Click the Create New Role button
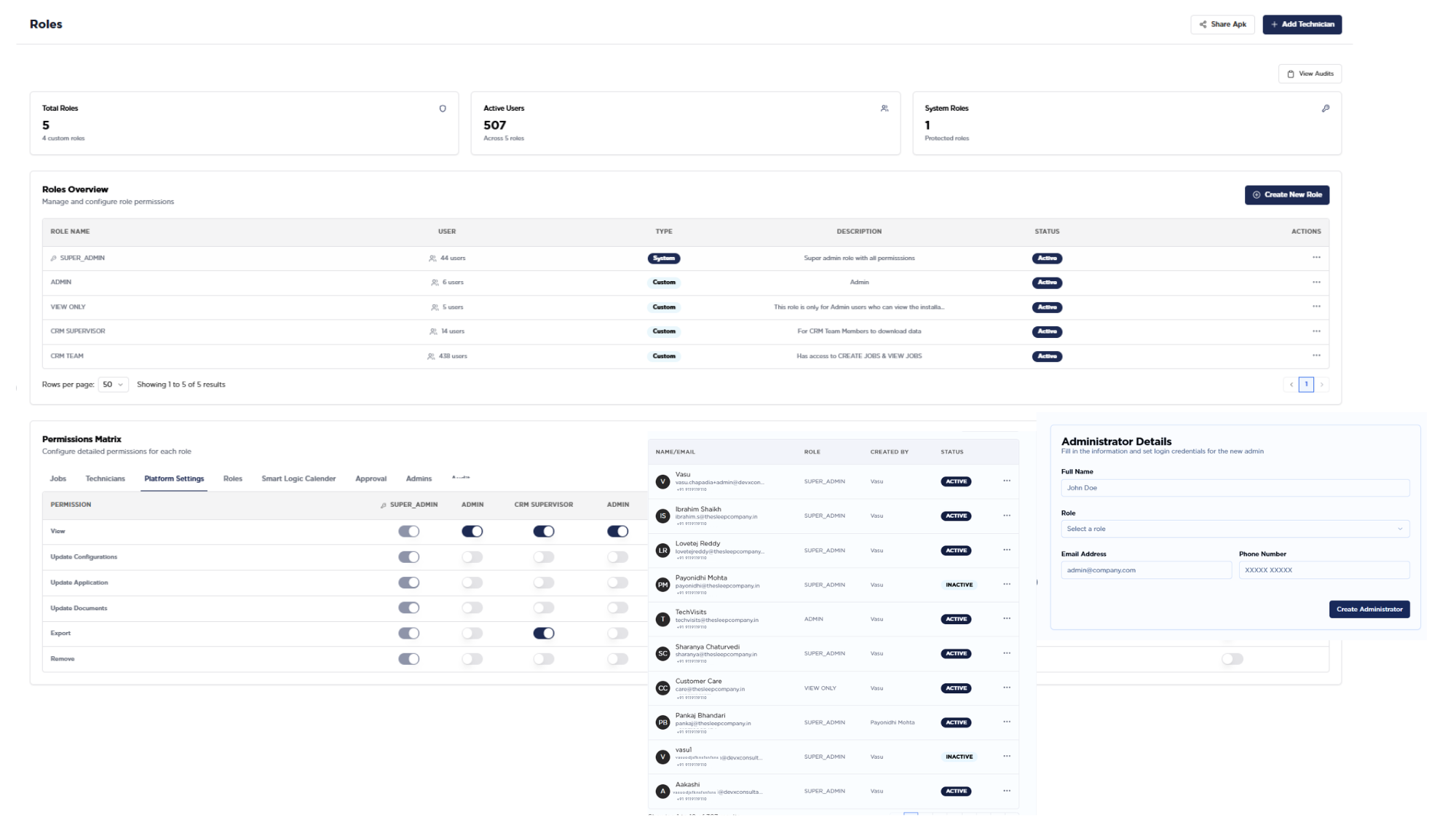Viewport: 1456px width, 828px height. pyautogui.click(x=1287, y=195)
